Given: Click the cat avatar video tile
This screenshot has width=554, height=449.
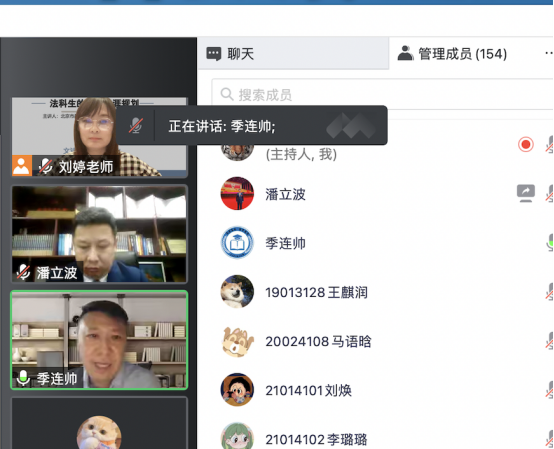Looking at the screenshot, I should tap(99, 423).
